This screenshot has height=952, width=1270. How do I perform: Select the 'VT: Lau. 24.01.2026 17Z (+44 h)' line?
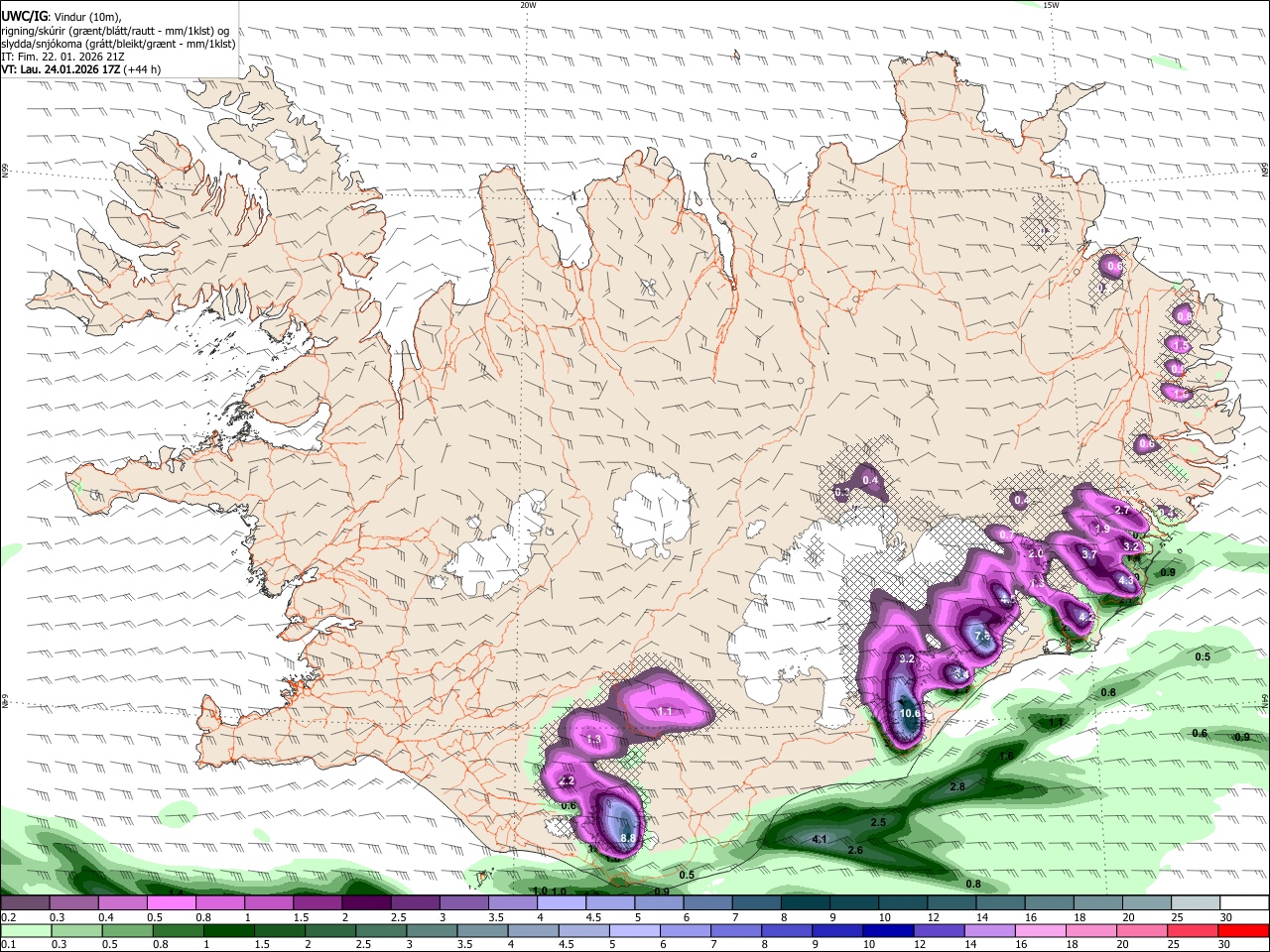tap(81, 70)
